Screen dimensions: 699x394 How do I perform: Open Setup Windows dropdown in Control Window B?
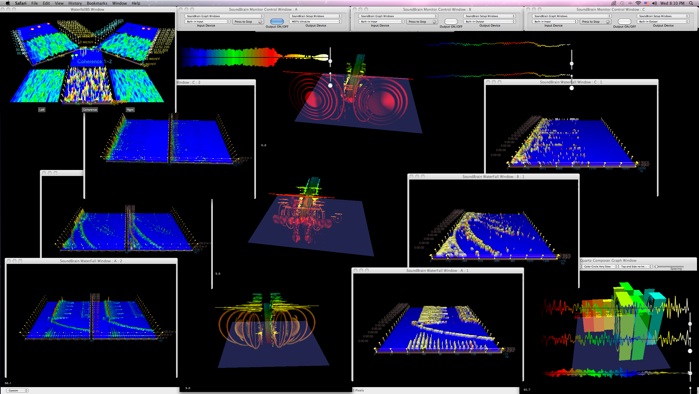489,16
